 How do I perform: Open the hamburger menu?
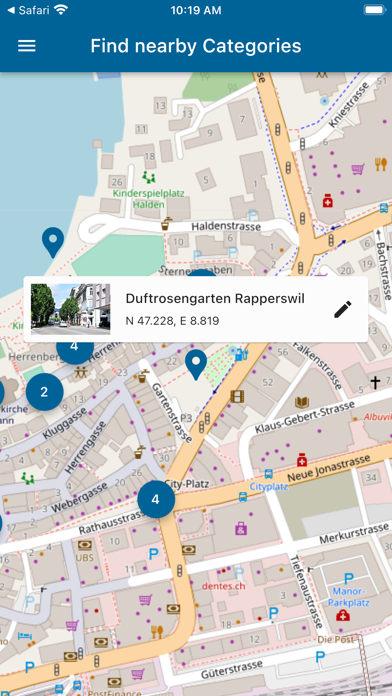click(x=27, y=46)
